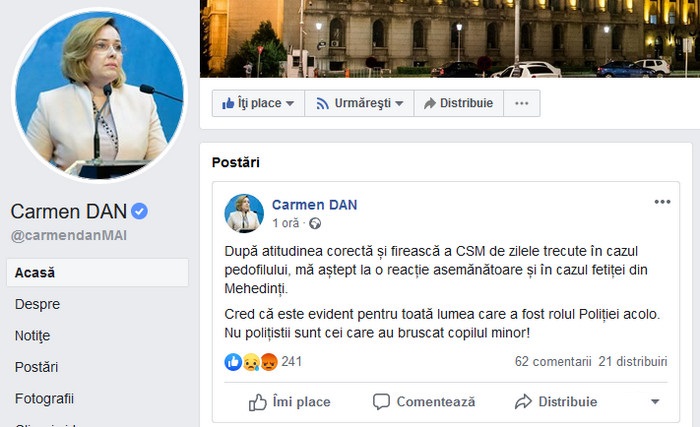Image resolution: width=700 pixels, height=427 pixels.
Task: Open the large Carmen DAN profile picture
Action: coord(100,95)
